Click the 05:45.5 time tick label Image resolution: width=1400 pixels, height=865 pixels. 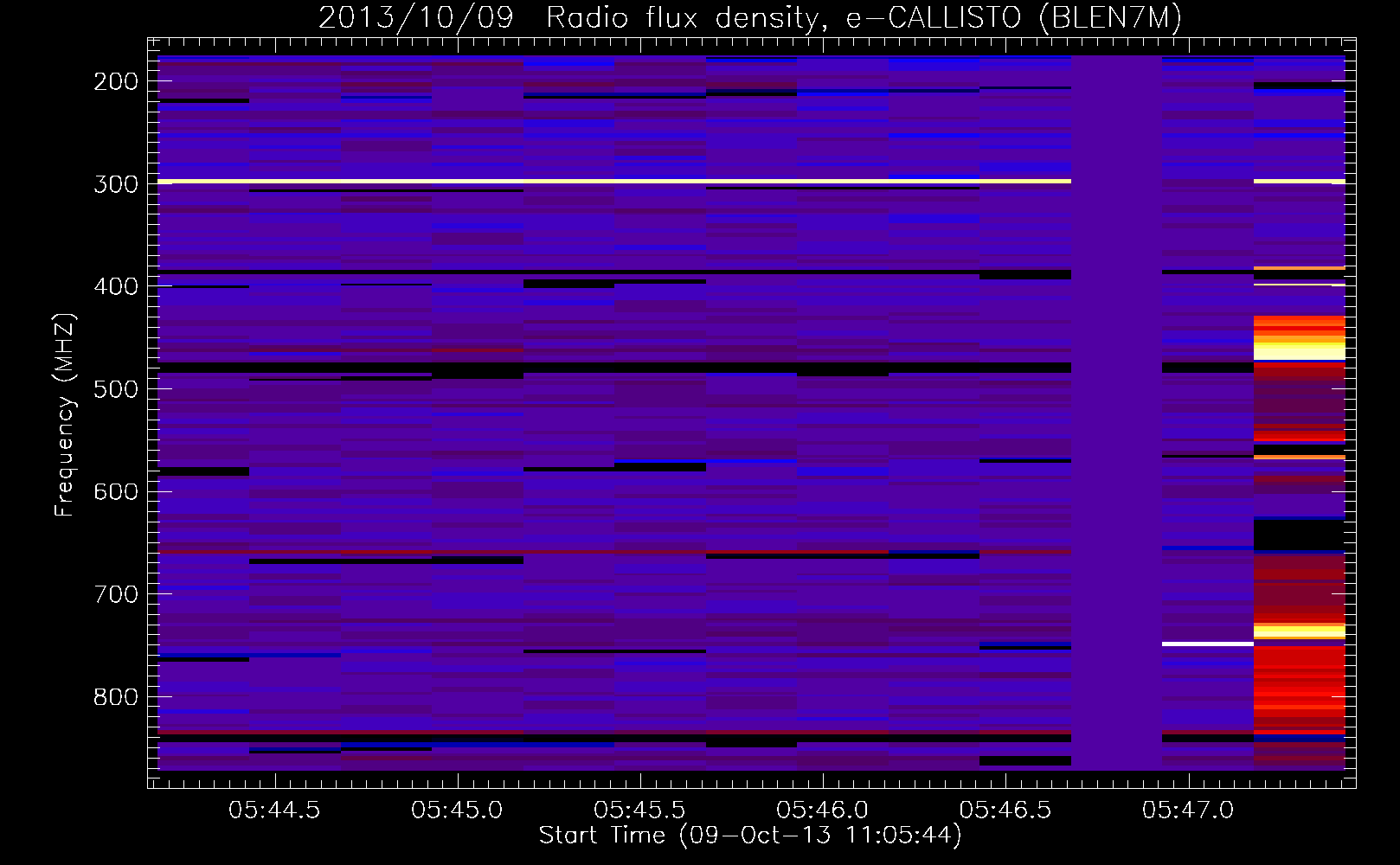pos(639,810)
